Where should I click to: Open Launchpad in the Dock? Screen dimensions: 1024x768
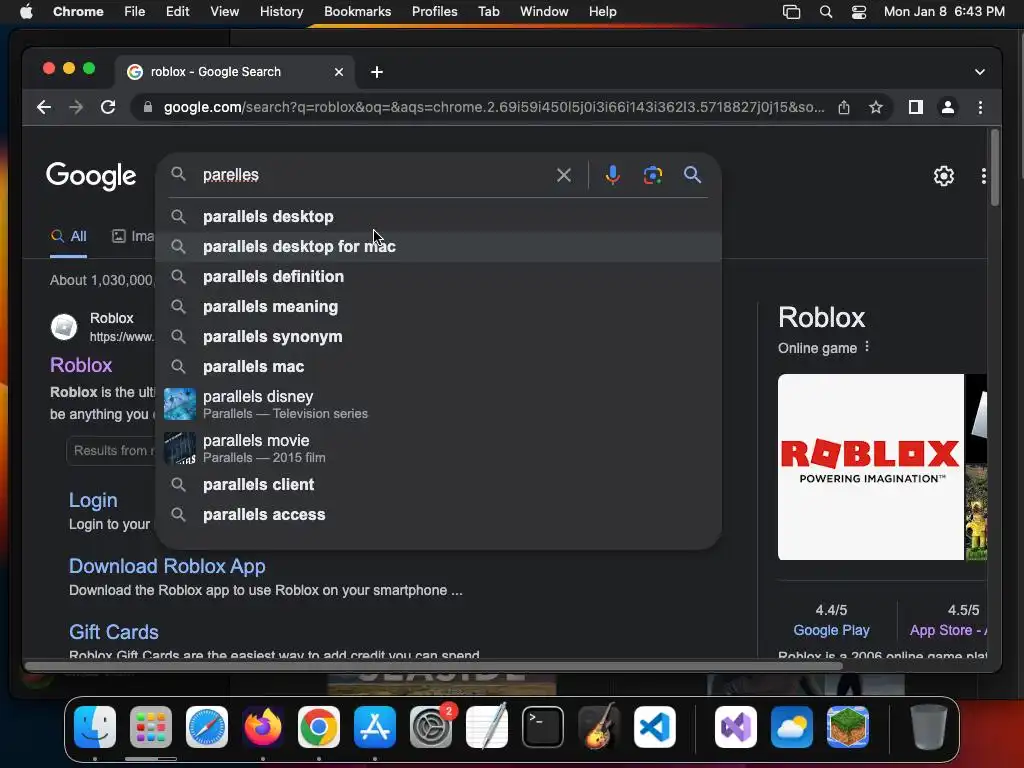point(151,726)
